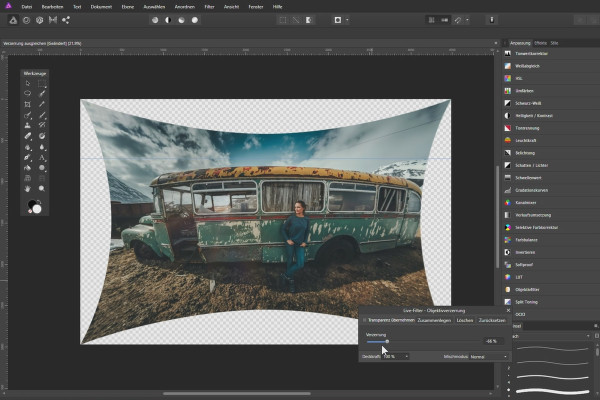Apply auto white balance white-circle icon
600x400 pixels.
[195, 20]
